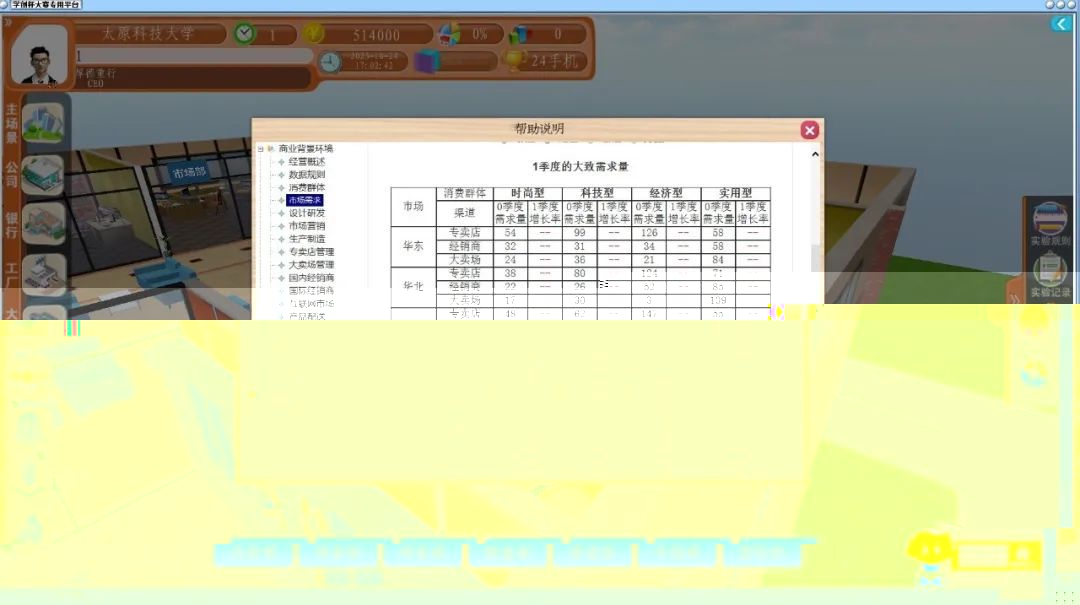Open 专卖店管理 in the help tree

click(311, 252)
